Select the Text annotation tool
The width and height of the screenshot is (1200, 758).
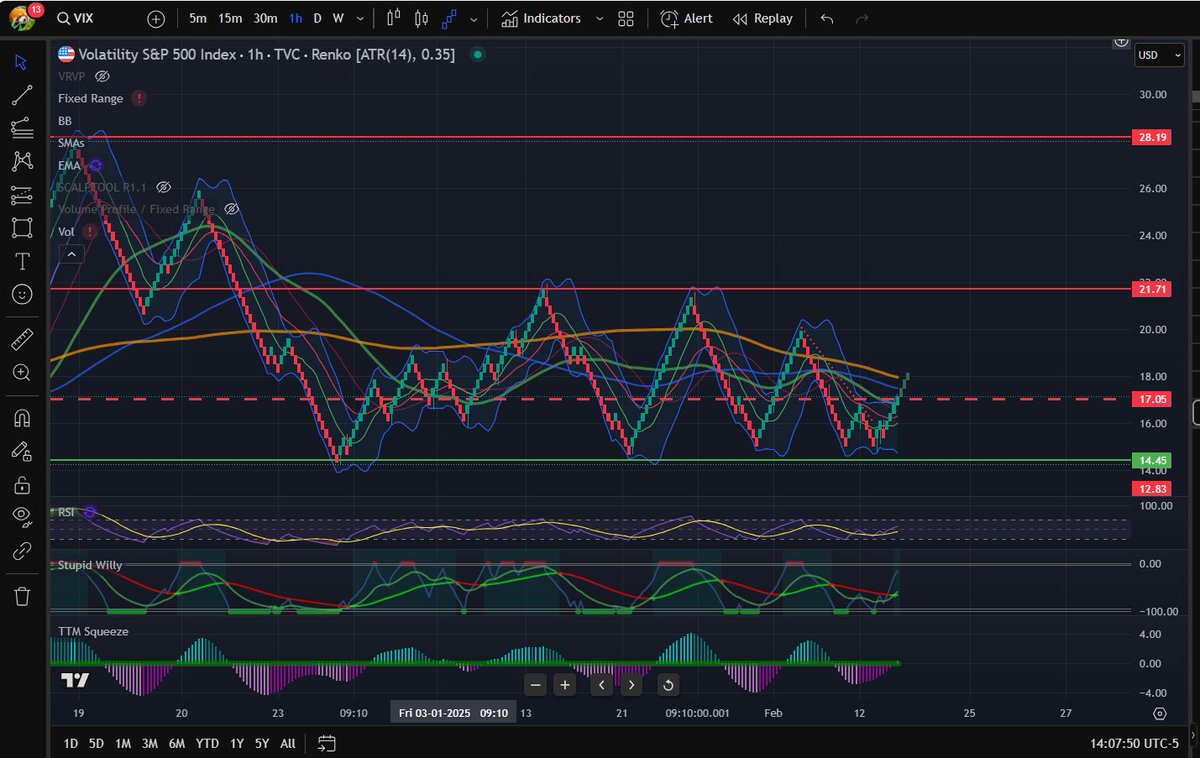[22, 261]
